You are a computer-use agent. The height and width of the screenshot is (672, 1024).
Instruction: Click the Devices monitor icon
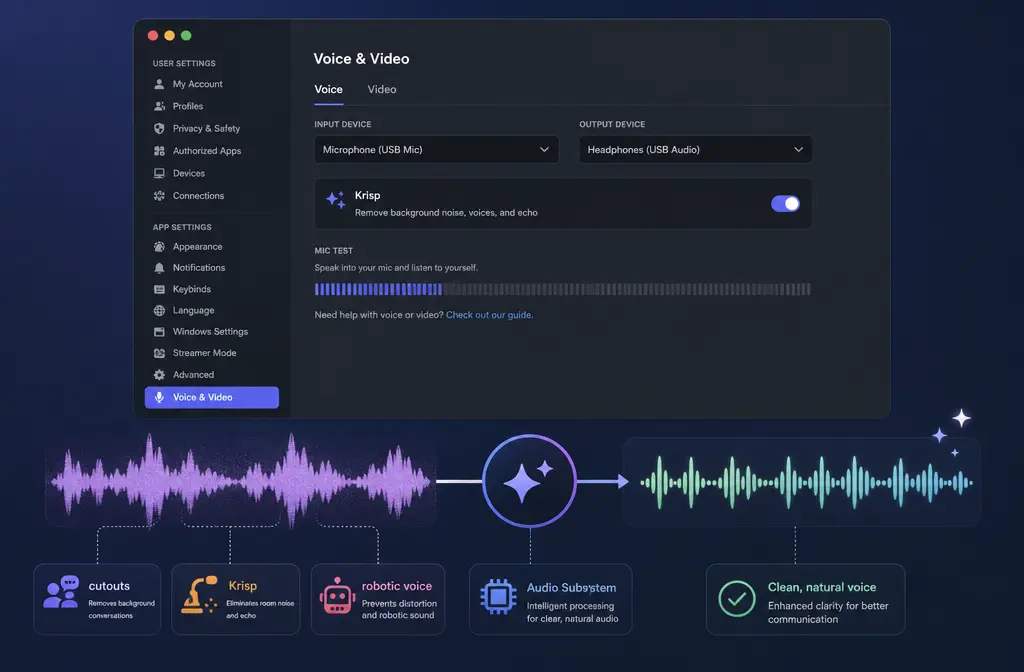[159, 173]
